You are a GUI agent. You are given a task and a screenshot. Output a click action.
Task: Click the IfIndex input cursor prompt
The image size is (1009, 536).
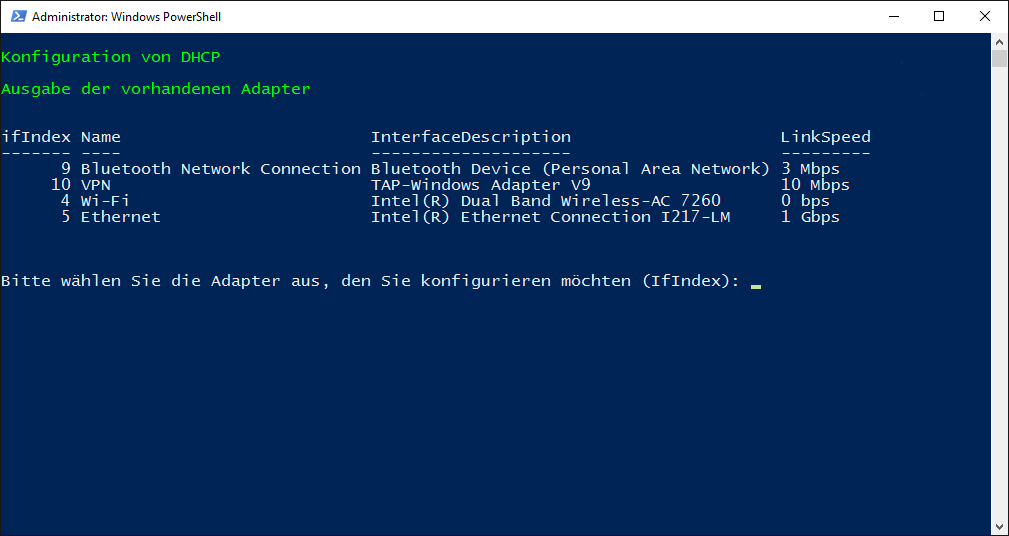coord(755,283)
